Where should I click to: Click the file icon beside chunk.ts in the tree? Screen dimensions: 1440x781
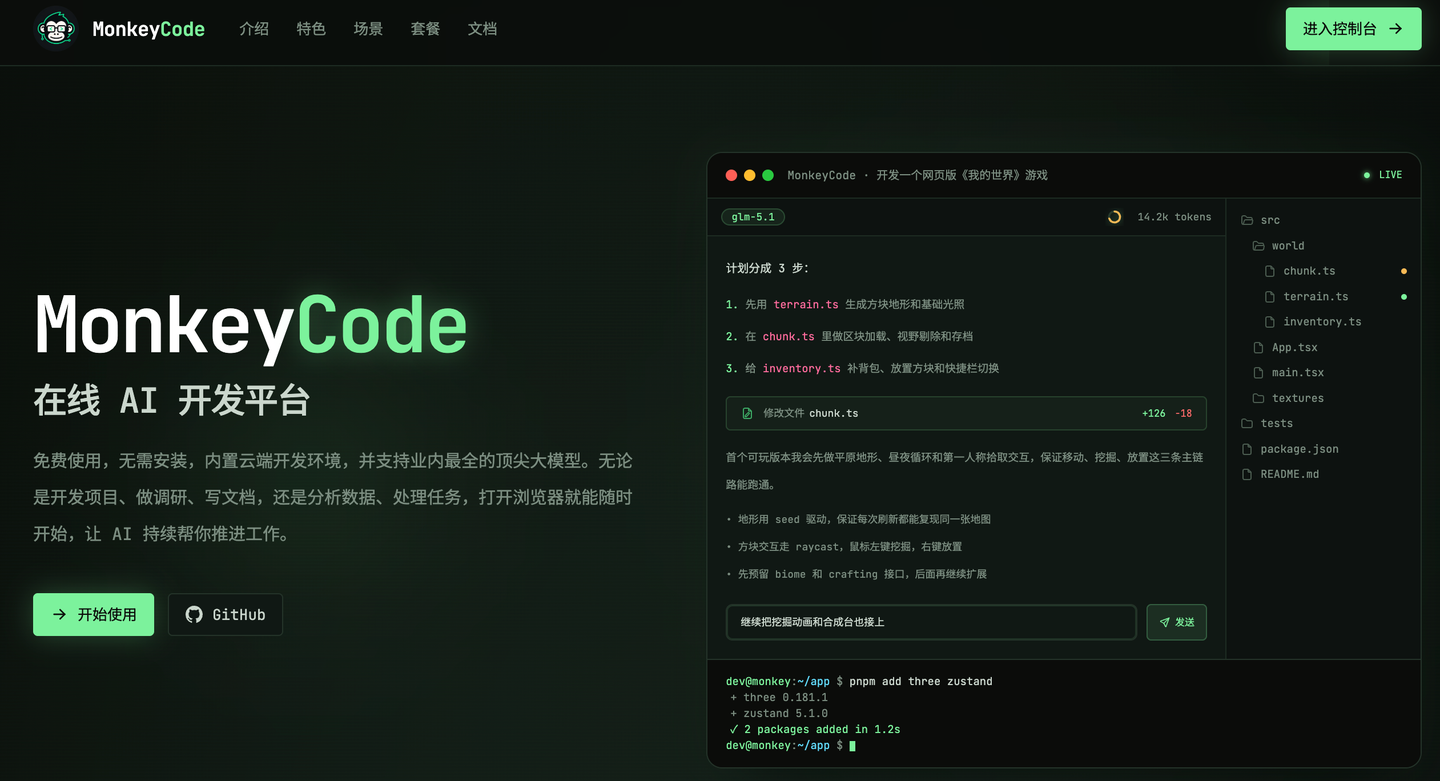tap(1270, 271)
